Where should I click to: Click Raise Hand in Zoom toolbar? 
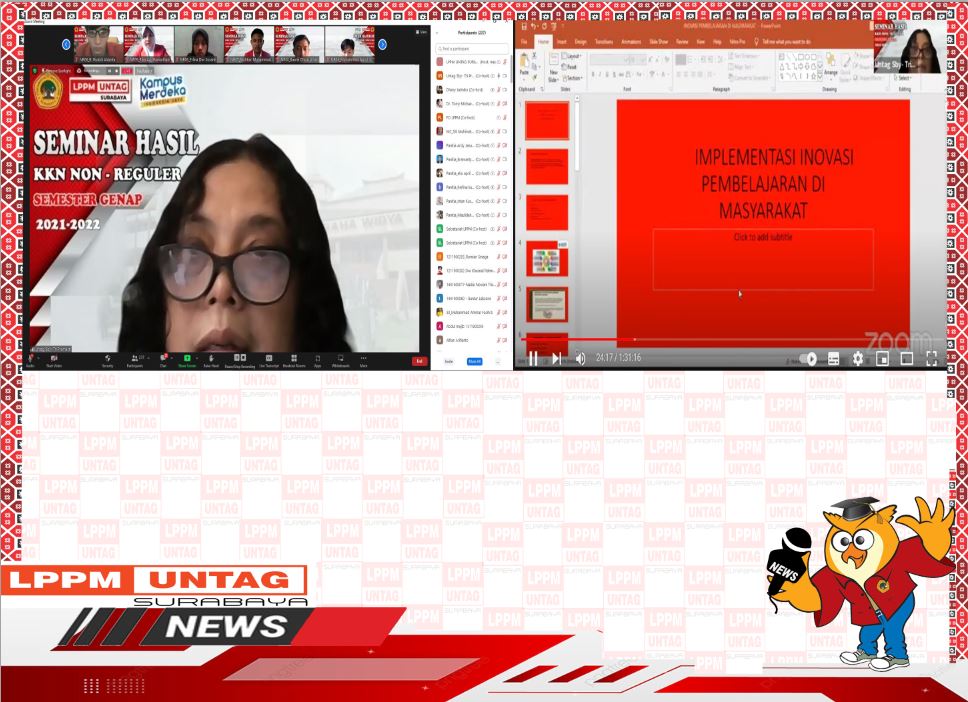pyautogui.click(x=211, y=361)
